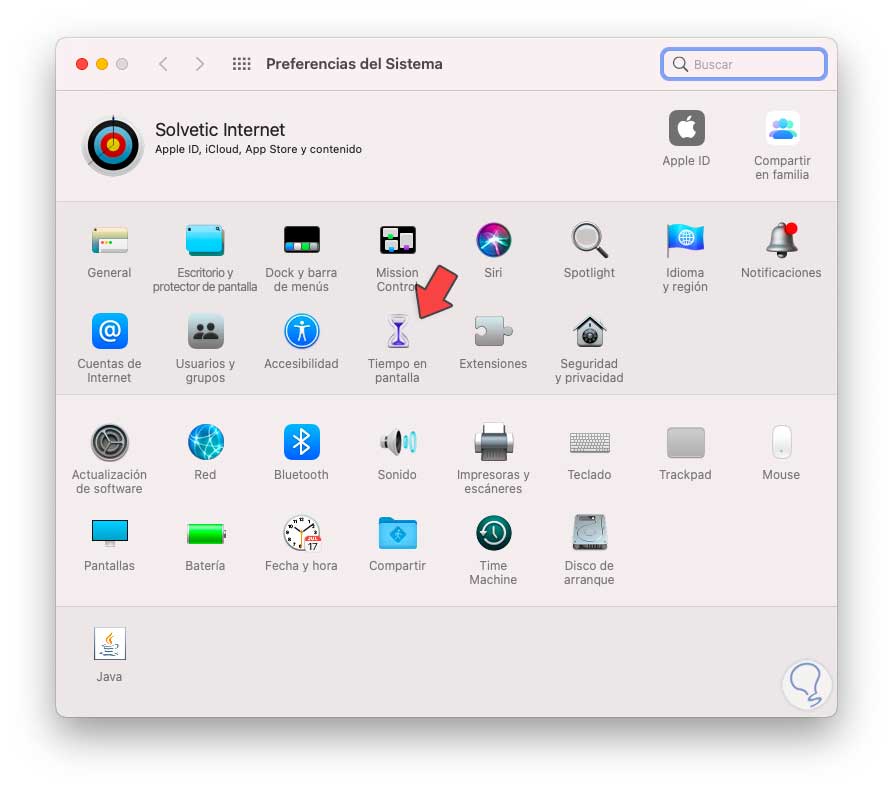Image resolution: width=893 pixels, height=791 pixels.
Task: Go back with the left chevron
Action: tap(163, 64)
